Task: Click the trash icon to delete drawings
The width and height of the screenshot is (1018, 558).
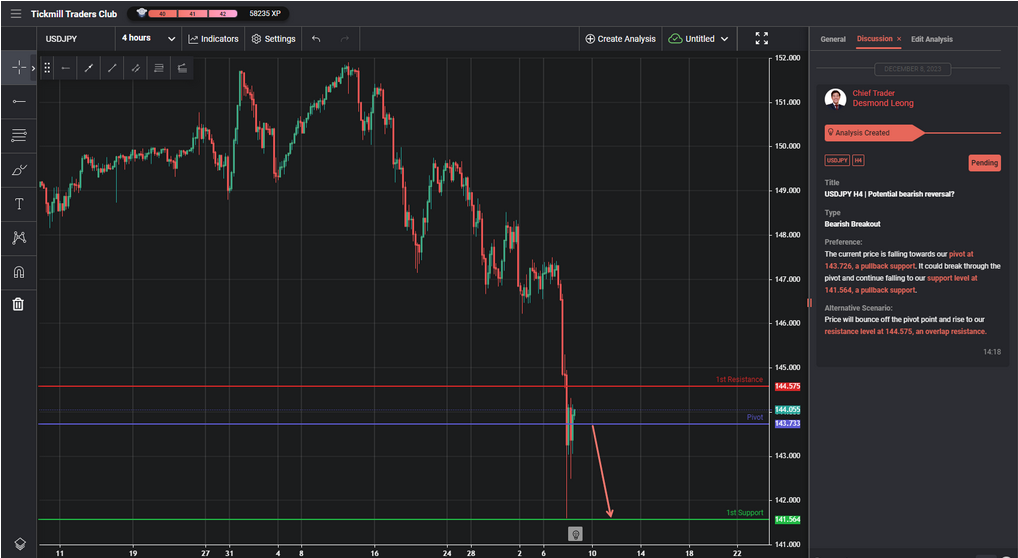Action: pyautogui.click(x=18, y=304)
